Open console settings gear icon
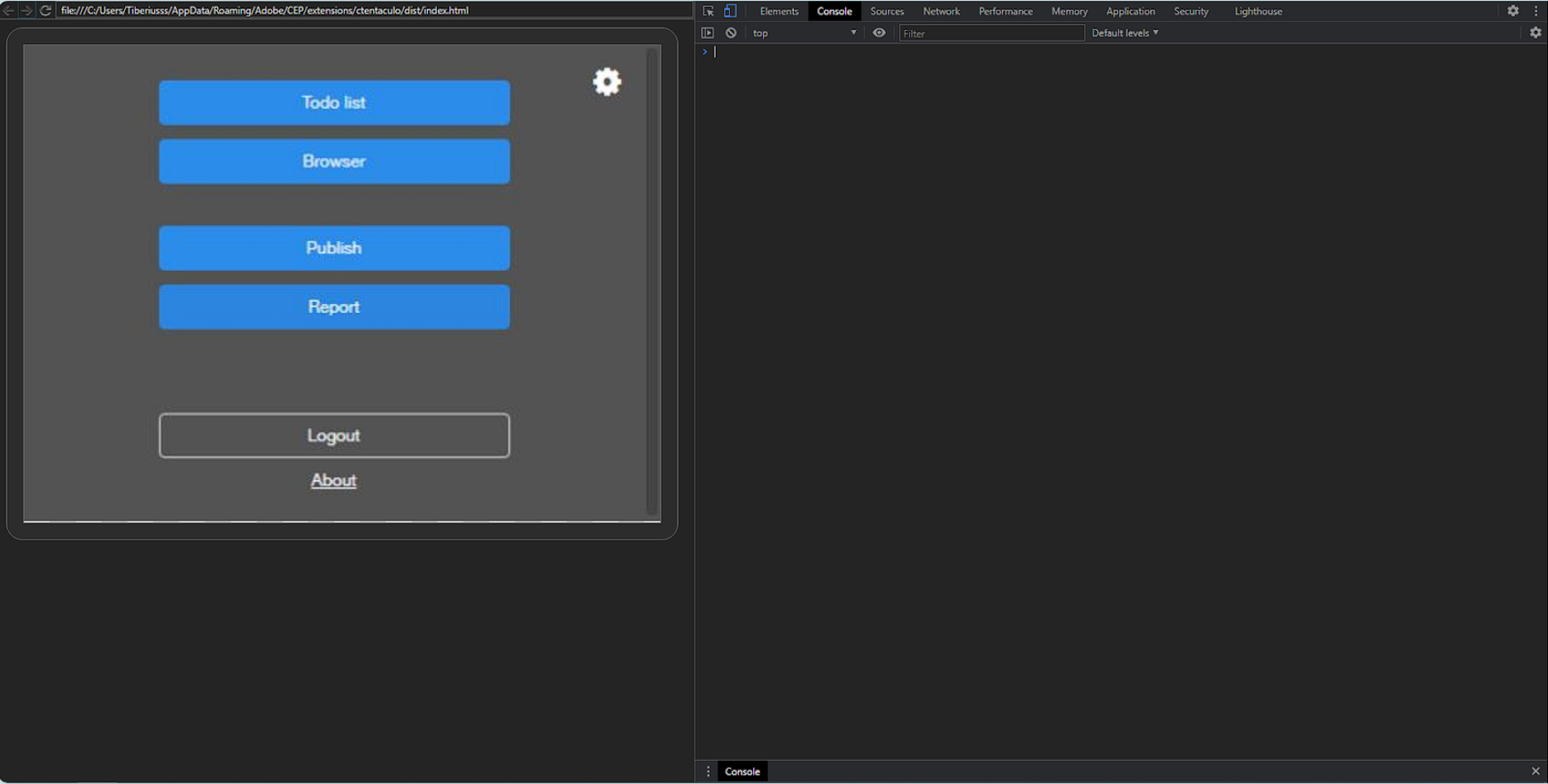 tap(1536, 33)
